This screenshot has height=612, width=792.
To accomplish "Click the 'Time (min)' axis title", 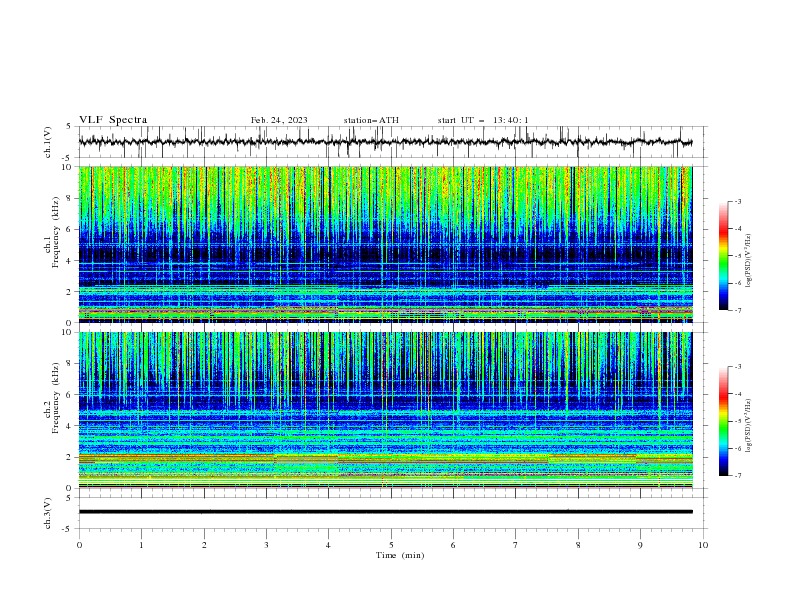I will pos(400,555).
